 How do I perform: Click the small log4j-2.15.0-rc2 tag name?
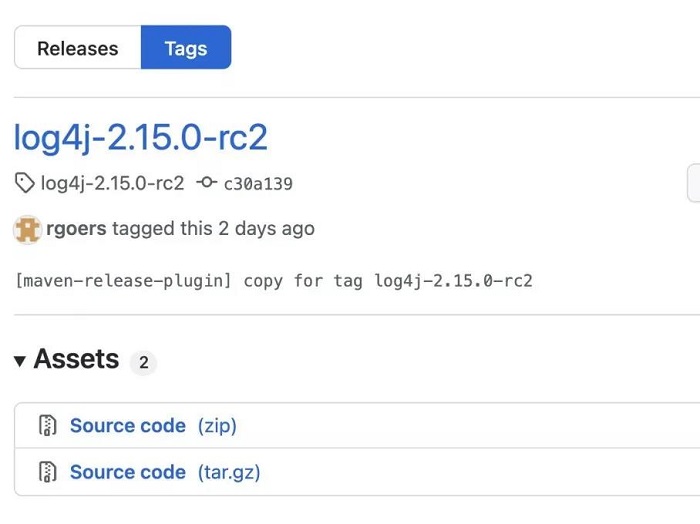point(112,183)
